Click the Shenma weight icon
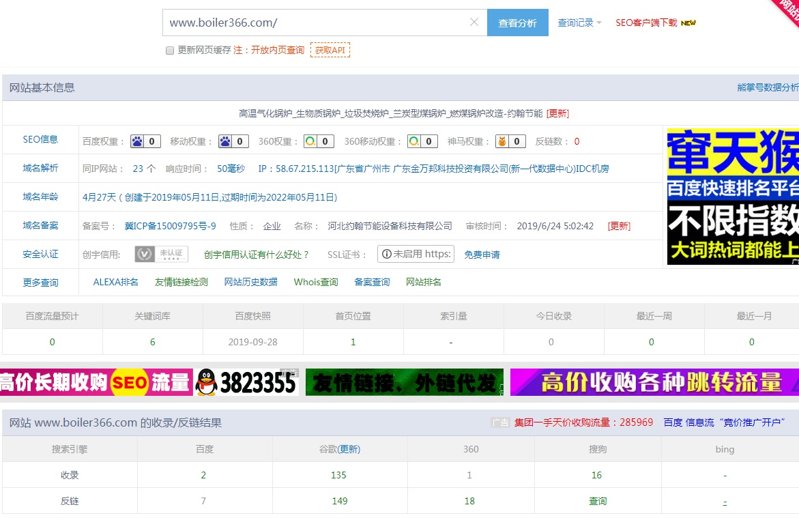This screenshot has height=518, width=799. pos(502,141)
